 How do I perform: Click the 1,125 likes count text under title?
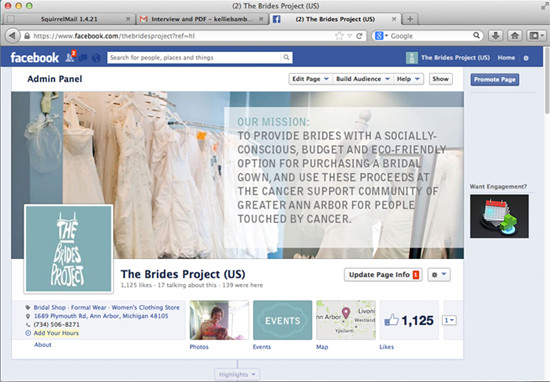point(136,285)
